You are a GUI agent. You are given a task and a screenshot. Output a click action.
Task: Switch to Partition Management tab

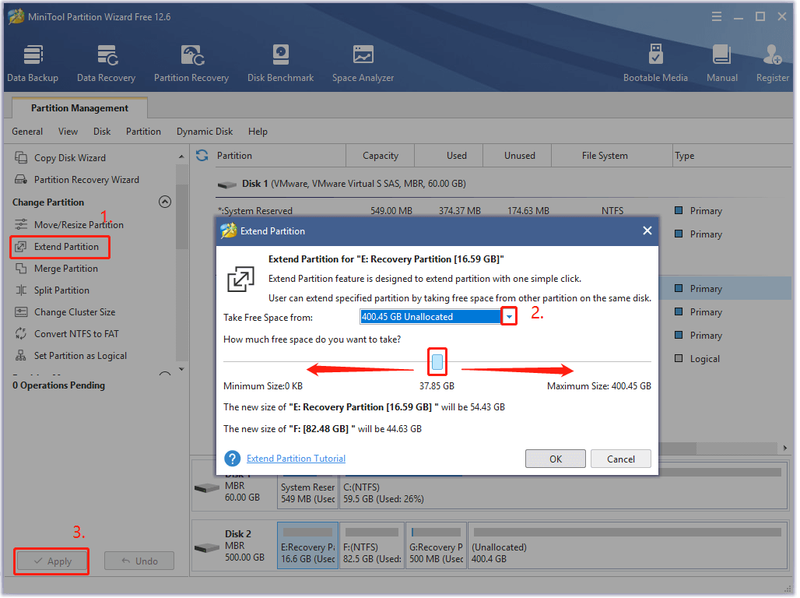[80, 108]
